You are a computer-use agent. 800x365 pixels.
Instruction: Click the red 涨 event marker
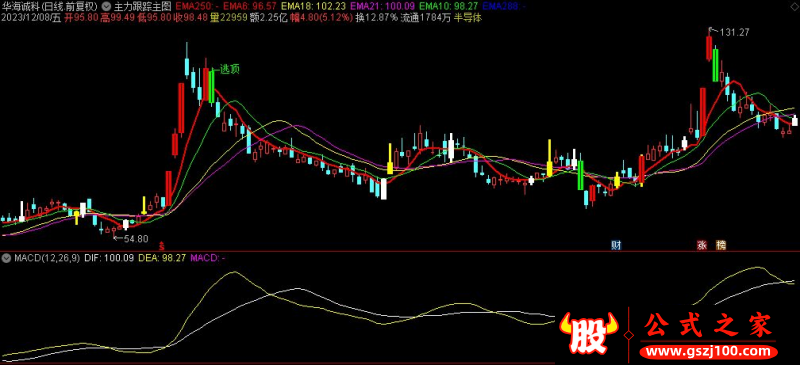pos(703,245)
